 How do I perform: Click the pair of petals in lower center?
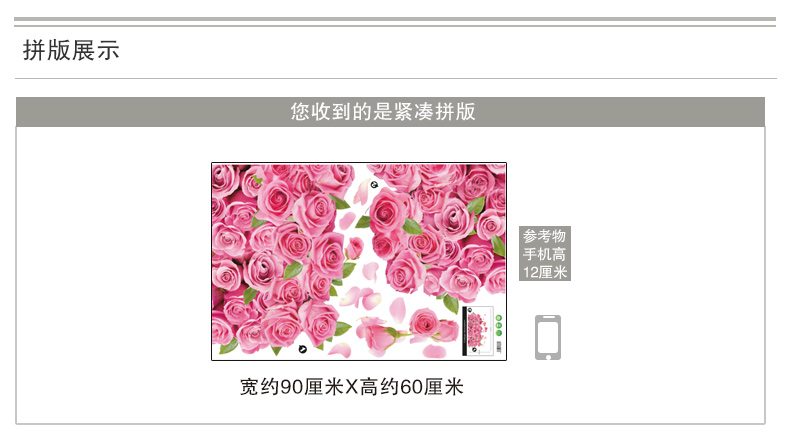click(361, 297)
